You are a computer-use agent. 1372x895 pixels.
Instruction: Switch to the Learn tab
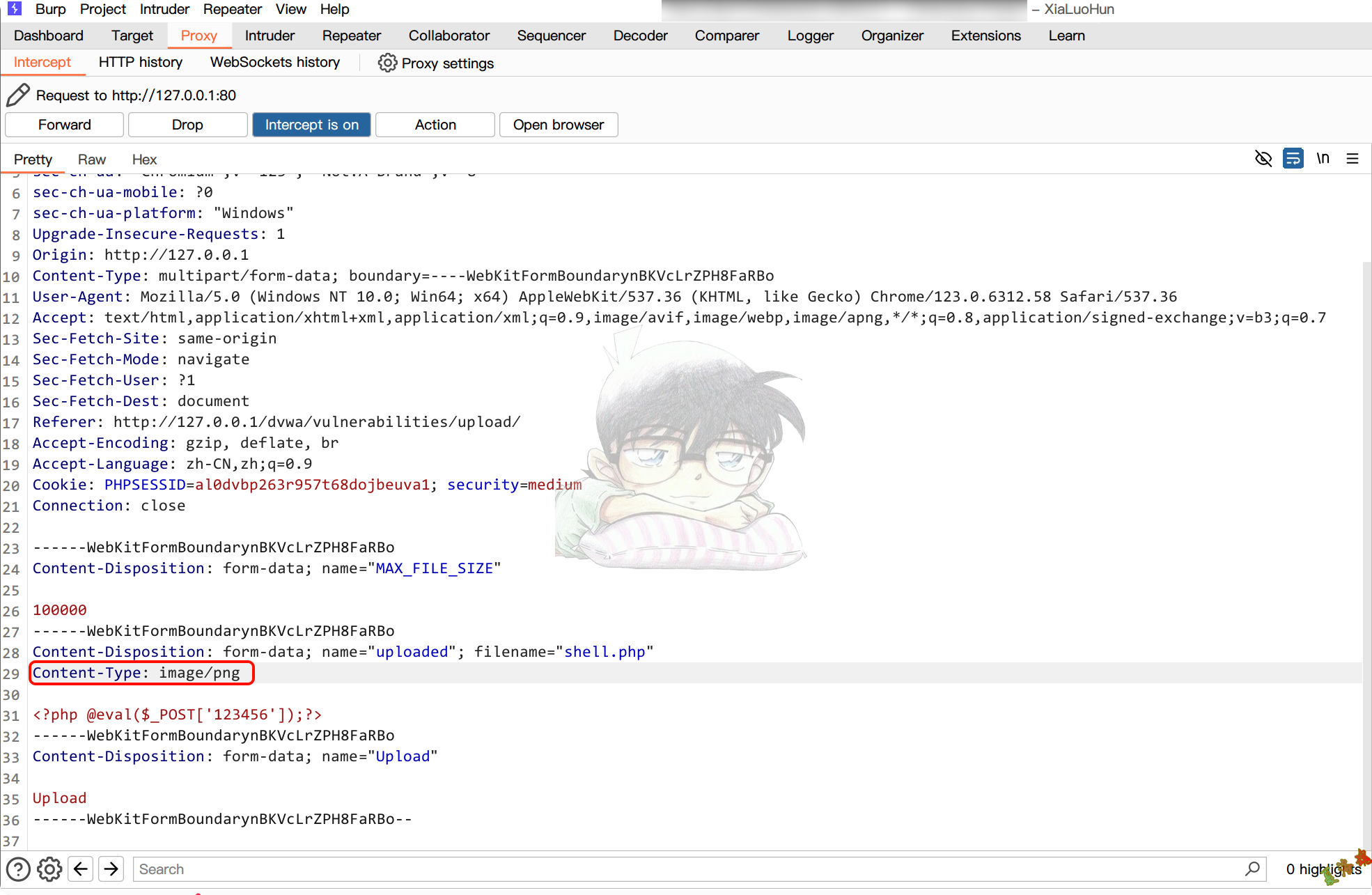coord(1067,36)
